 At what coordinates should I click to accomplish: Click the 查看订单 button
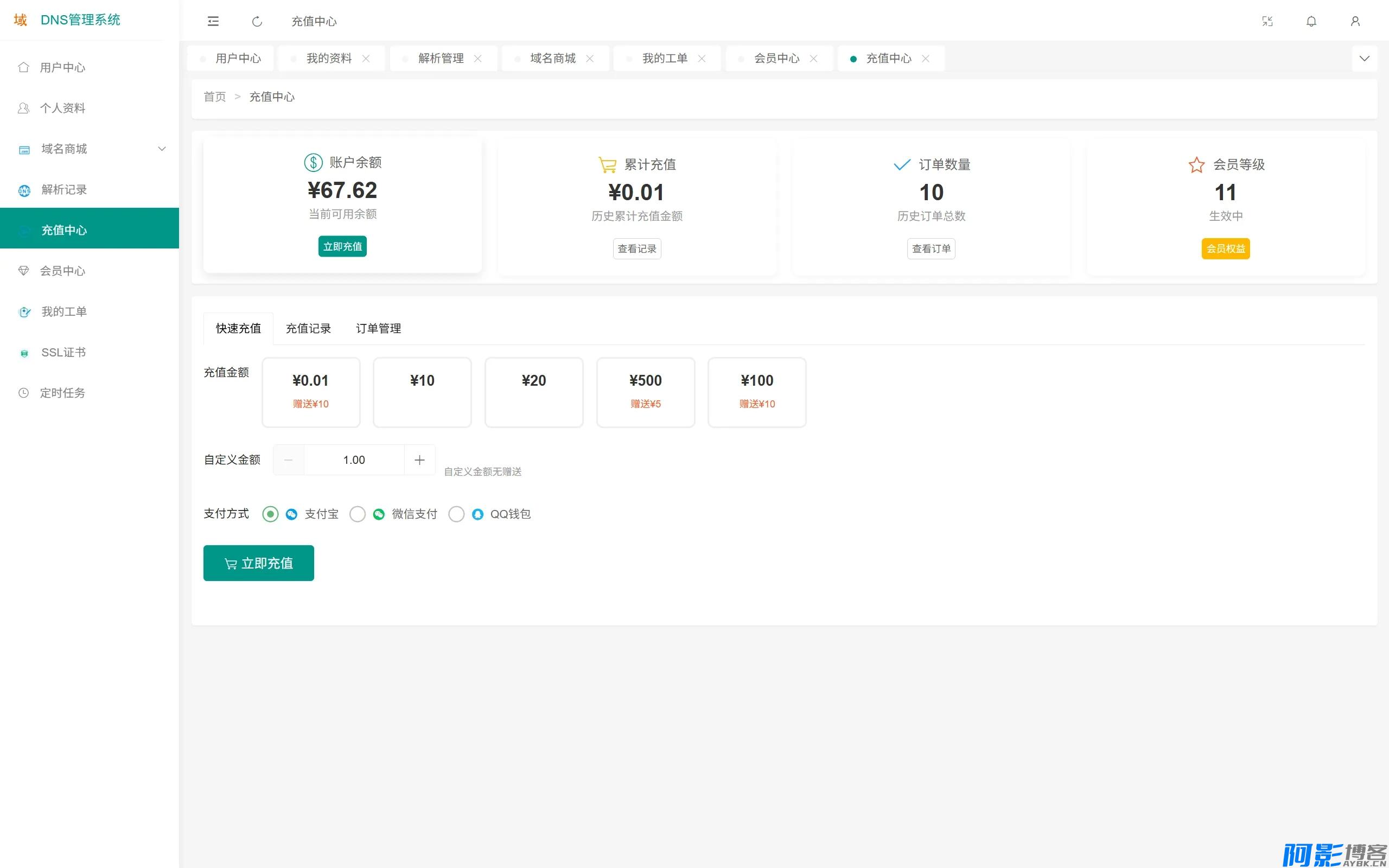931,248
